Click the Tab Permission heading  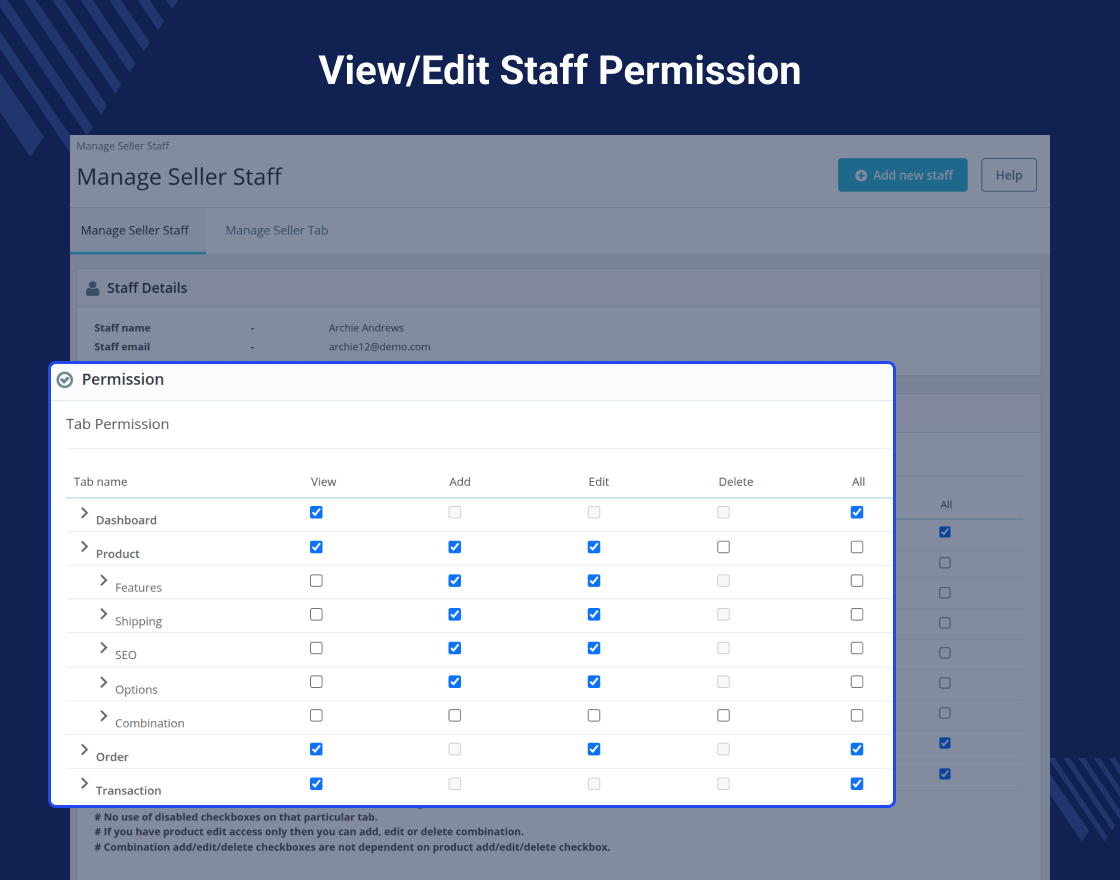coord(118,424)
